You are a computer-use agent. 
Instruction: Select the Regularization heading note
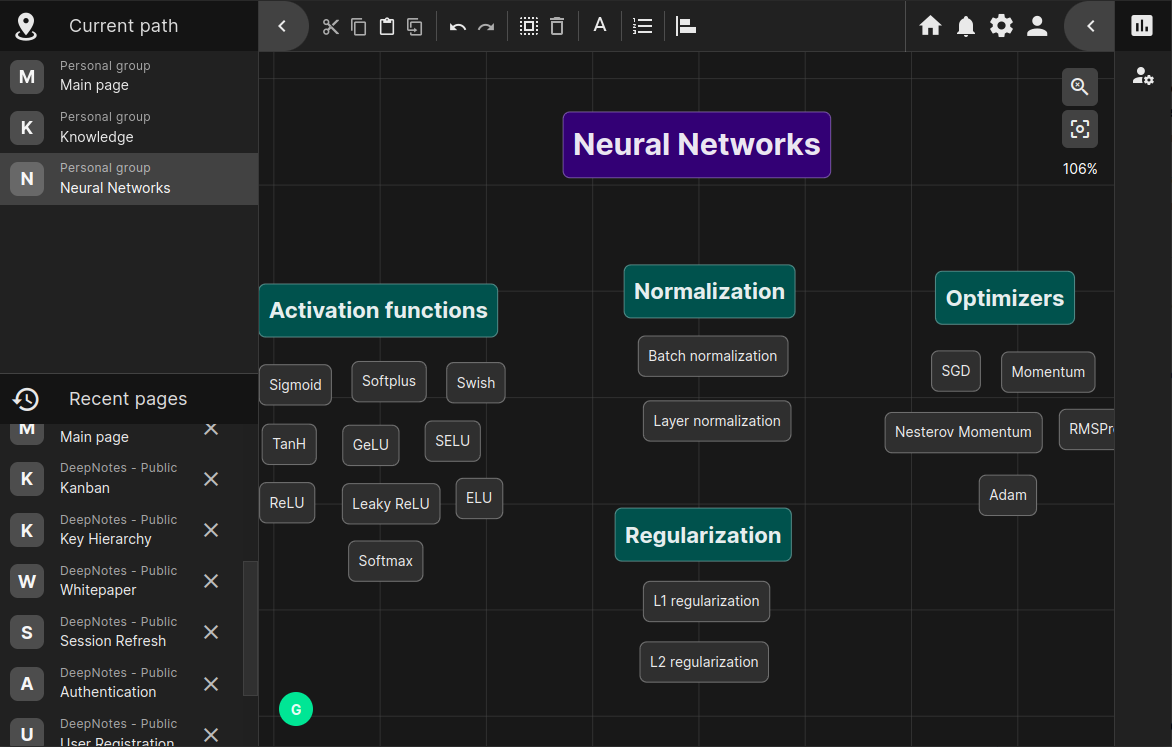[703, 535]
